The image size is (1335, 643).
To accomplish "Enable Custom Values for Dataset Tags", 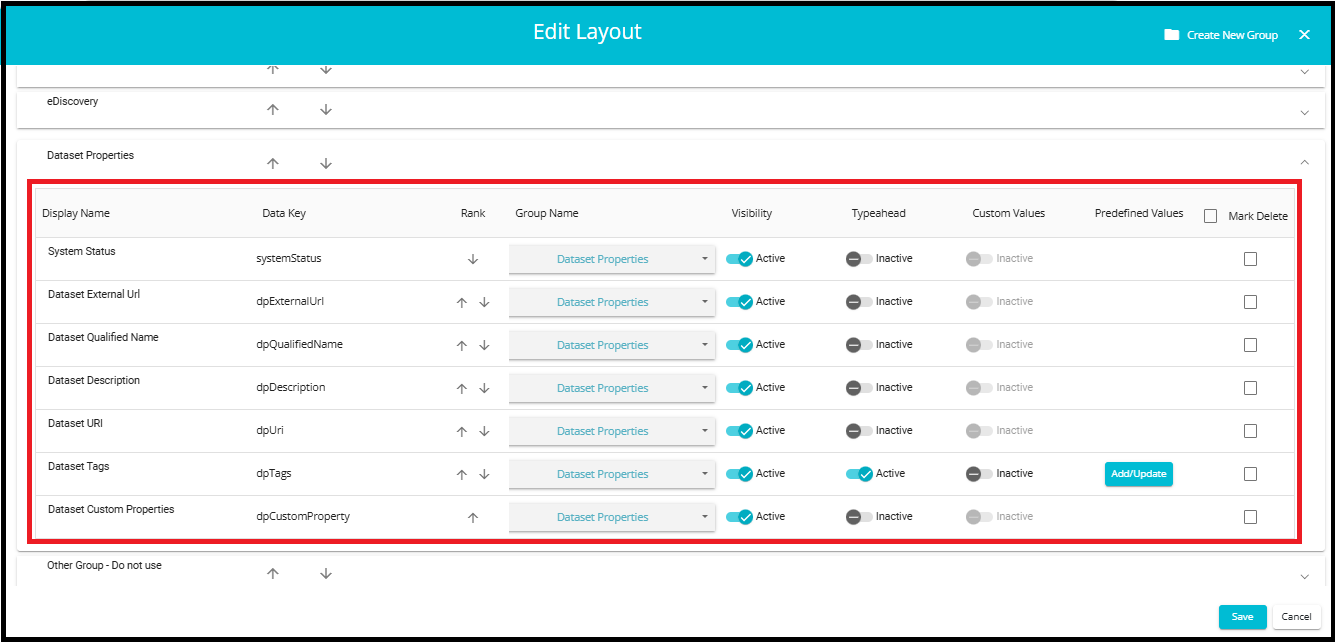I will tap(979, 474).
